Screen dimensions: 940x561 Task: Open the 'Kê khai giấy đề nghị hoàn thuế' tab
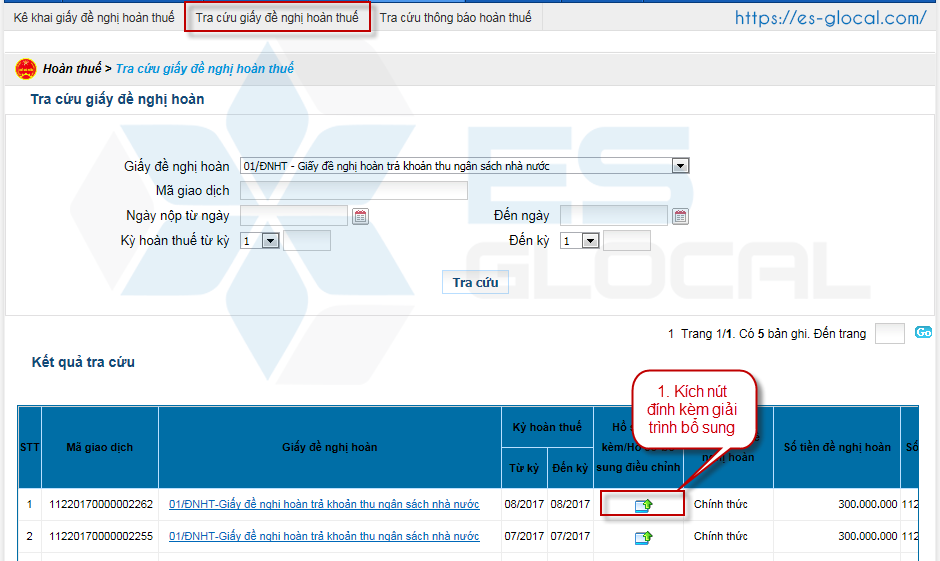click(94, 17)
